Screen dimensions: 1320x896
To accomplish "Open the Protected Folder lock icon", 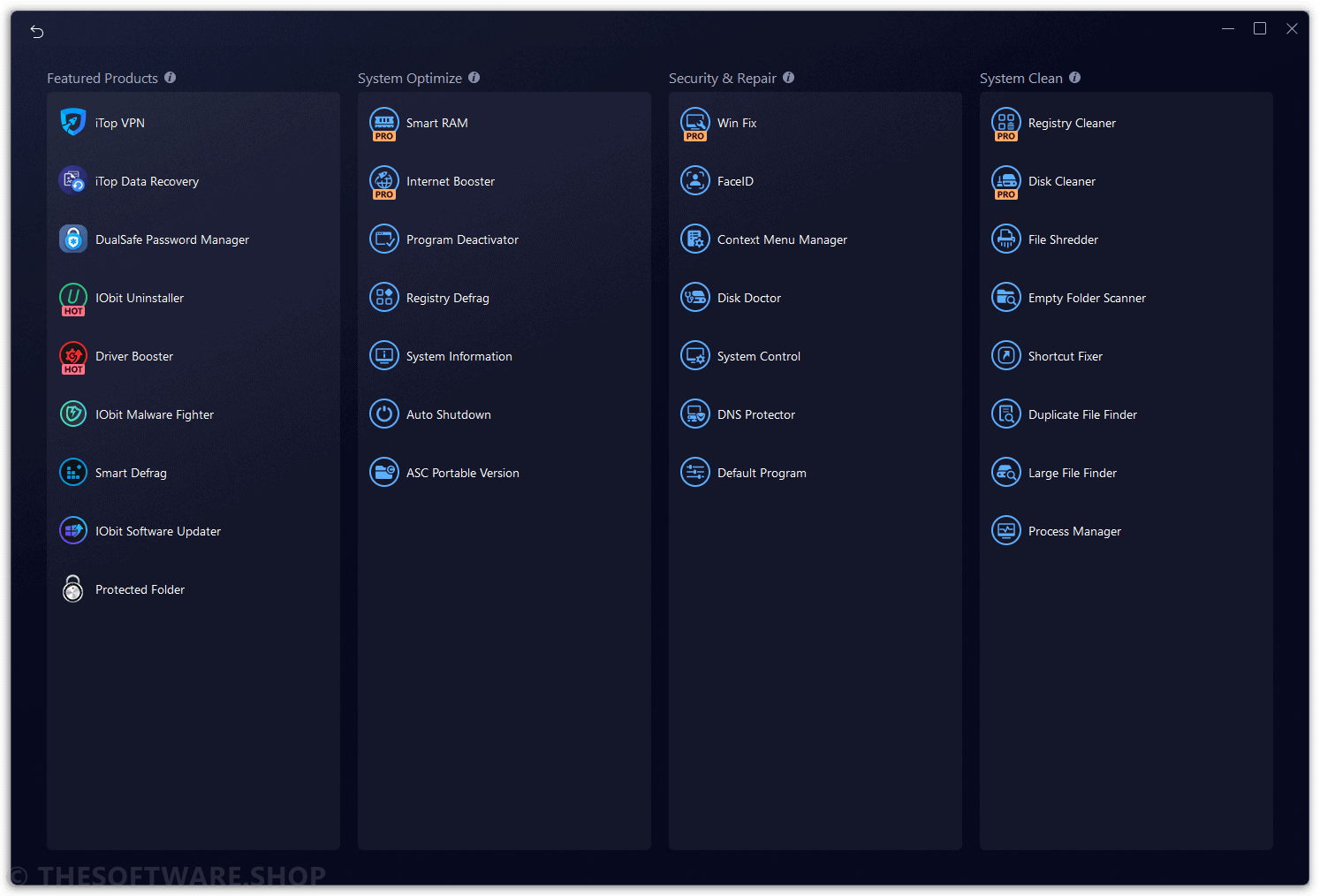I will tap(73, 588).
